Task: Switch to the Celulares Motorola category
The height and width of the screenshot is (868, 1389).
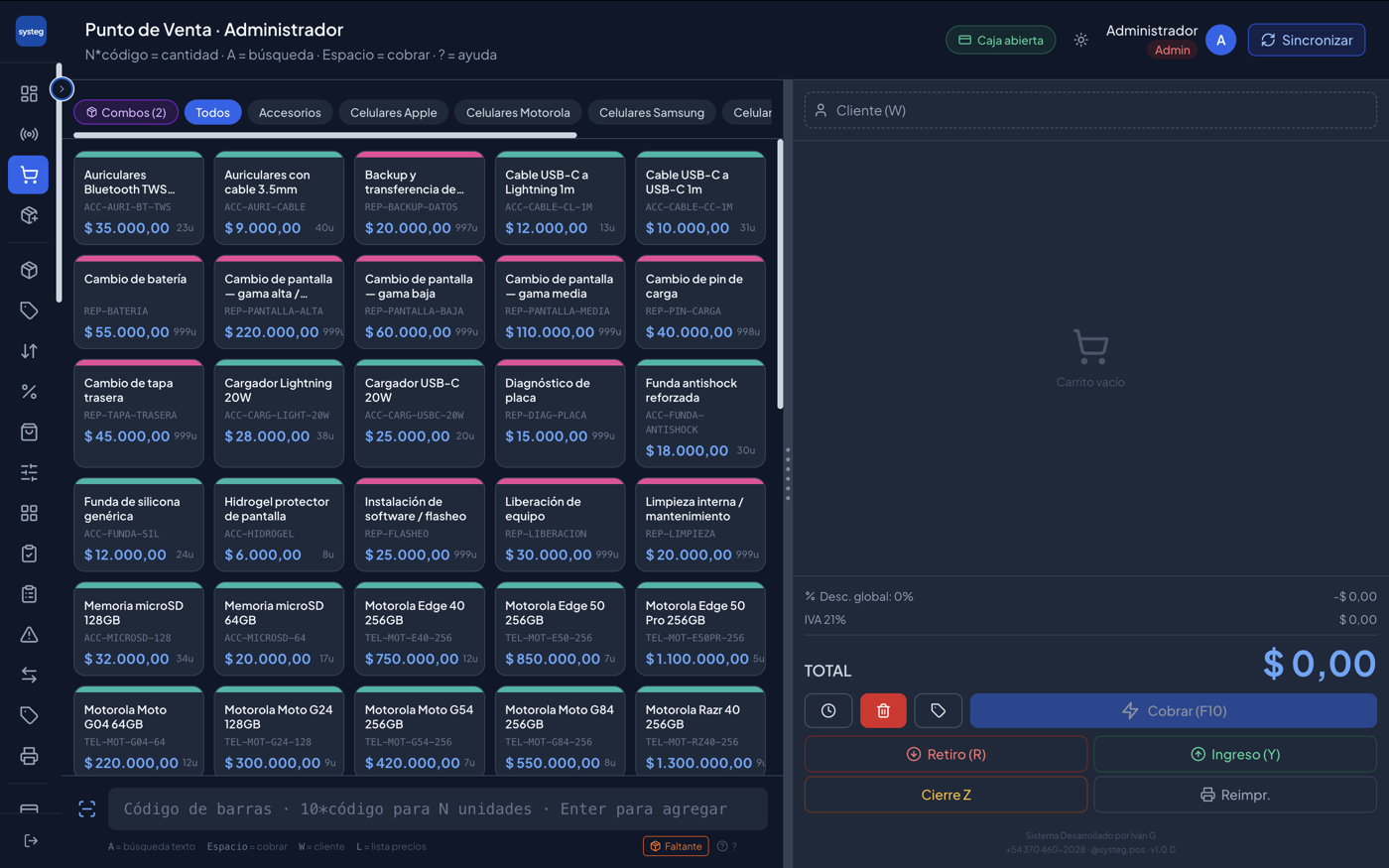Action: click(x=518, y=112)
